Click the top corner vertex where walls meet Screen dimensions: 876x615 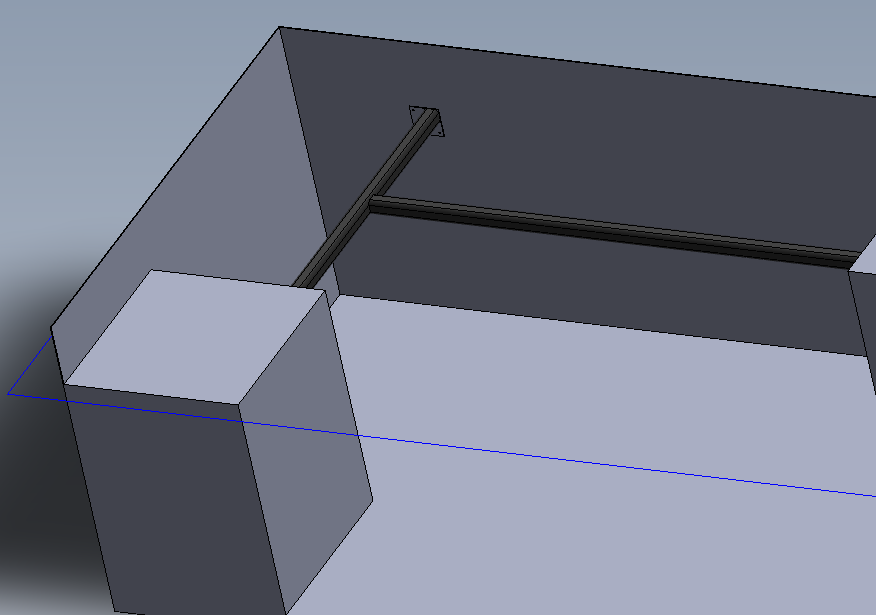279,27
